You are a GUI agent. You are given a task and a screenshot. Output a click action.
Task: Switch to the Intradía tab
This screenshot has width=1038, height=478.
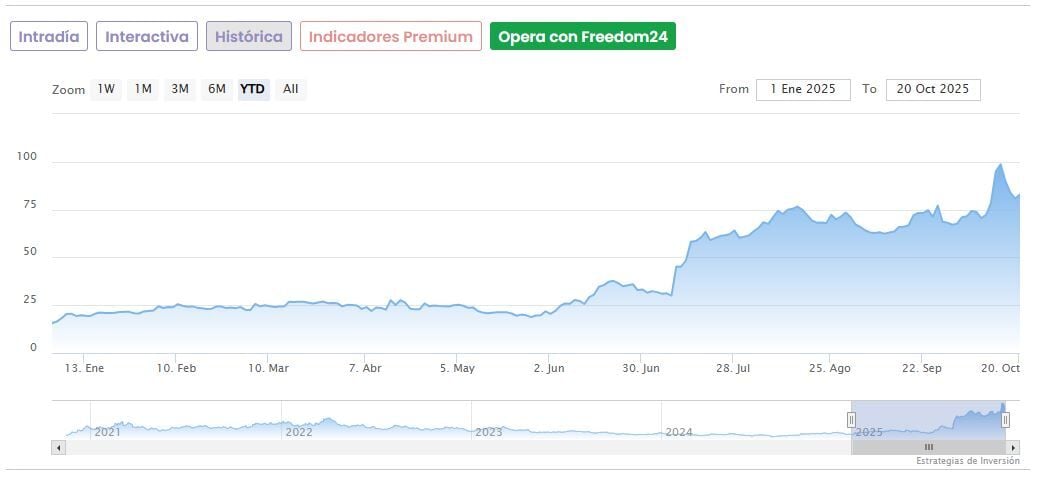tap(49, 37)
